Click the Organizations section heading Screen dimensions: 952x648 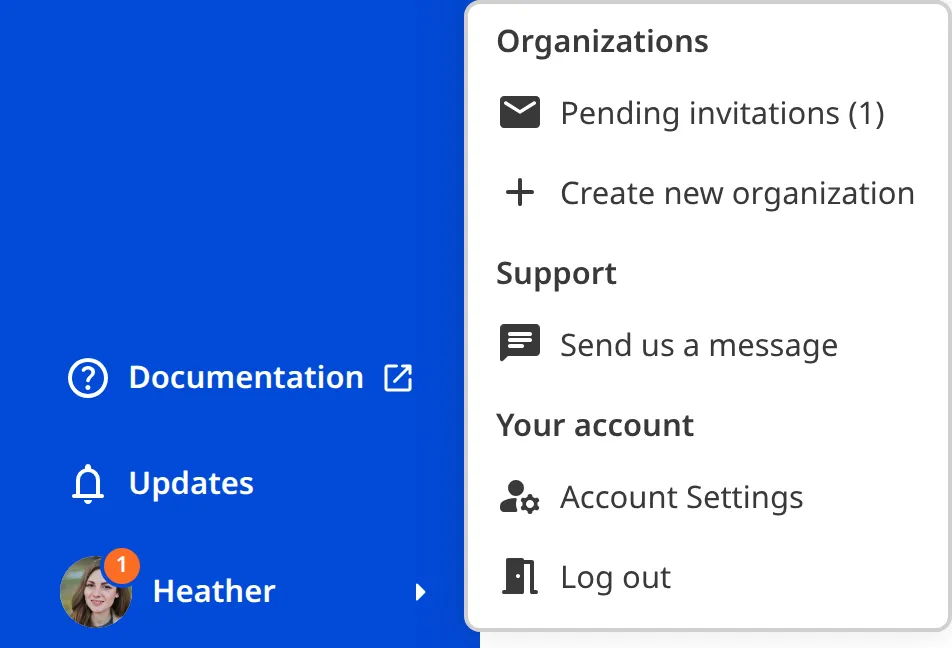[x=602, y=42]
